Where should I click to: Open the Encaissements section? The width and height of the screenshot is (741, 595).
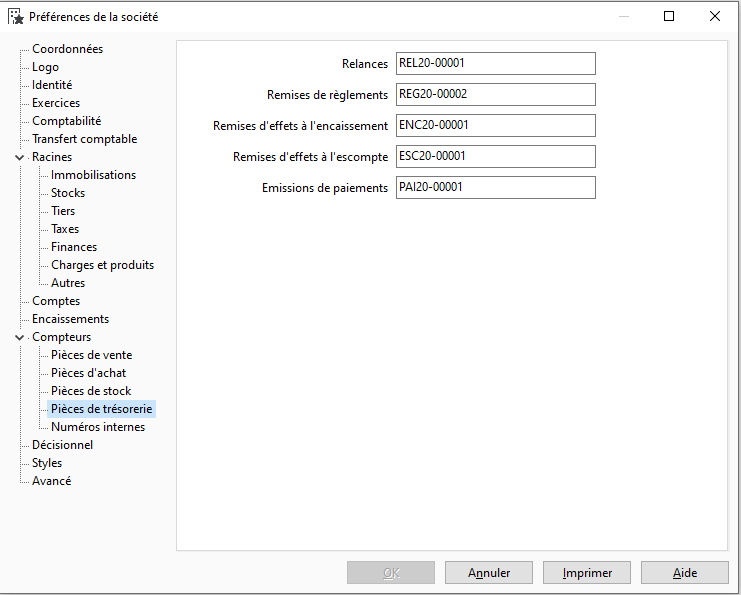point(70,319)
